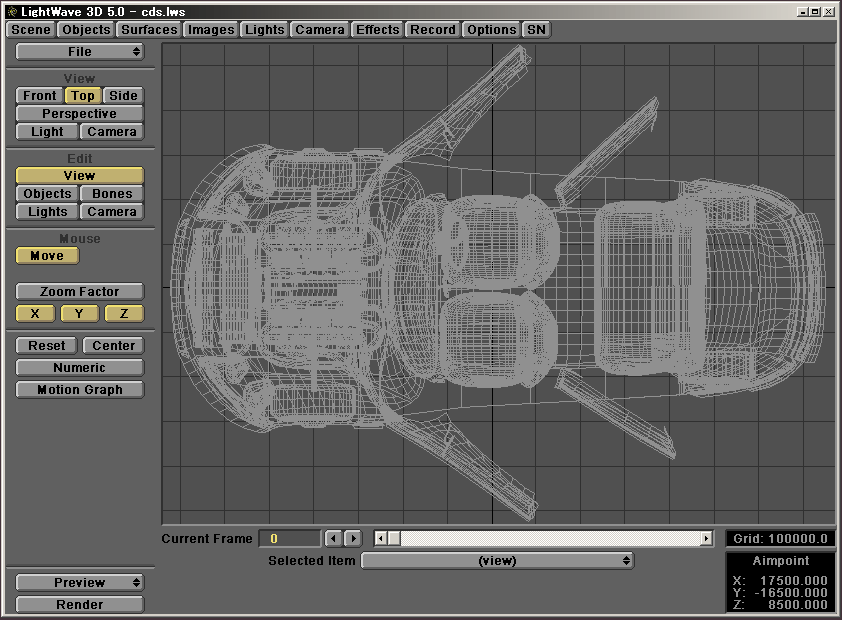
Task: Expand the Selected Item dropdown
Action: 497,561
